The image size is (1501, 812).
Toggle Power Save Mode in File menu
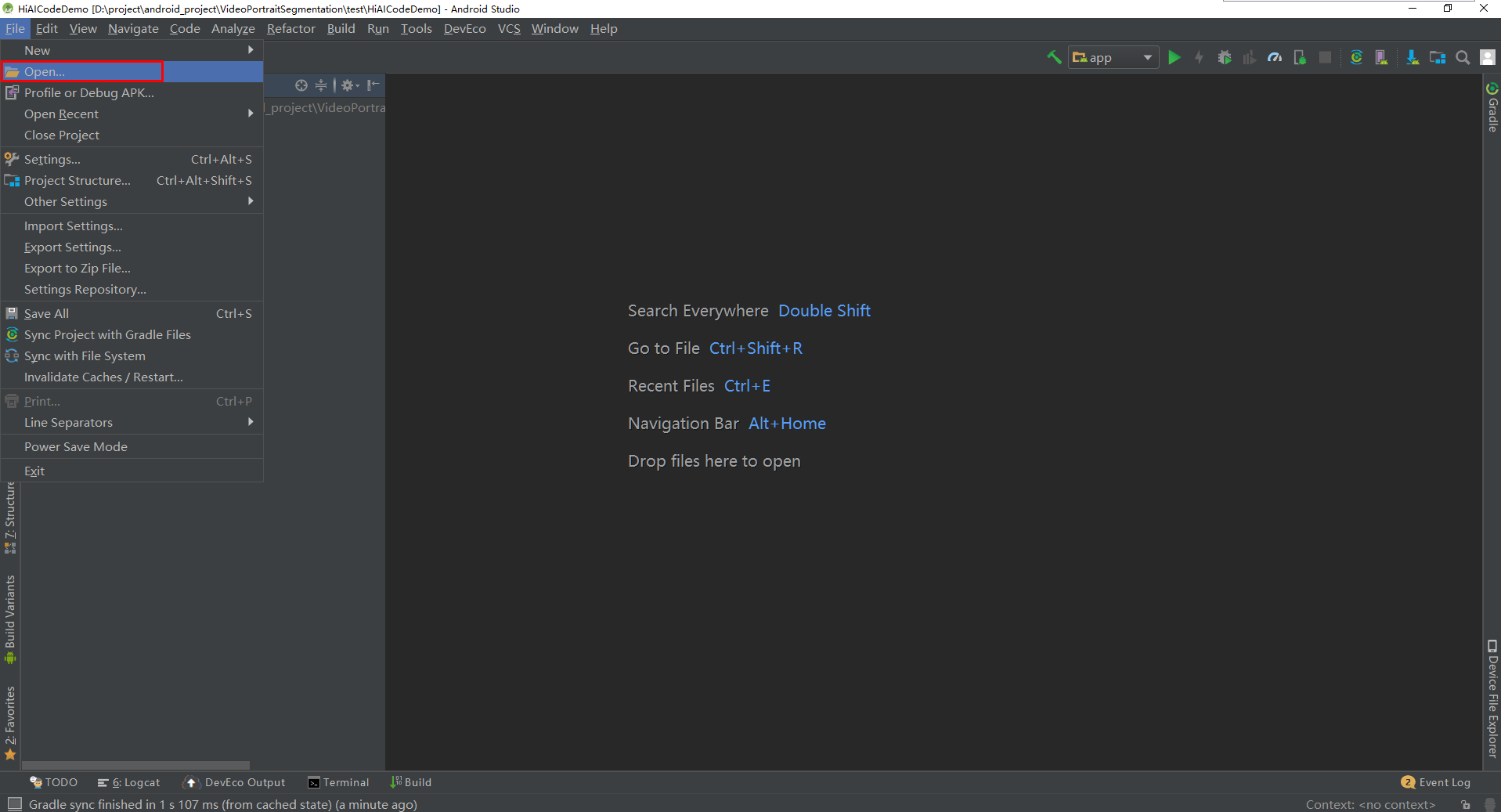pos(76,446)
